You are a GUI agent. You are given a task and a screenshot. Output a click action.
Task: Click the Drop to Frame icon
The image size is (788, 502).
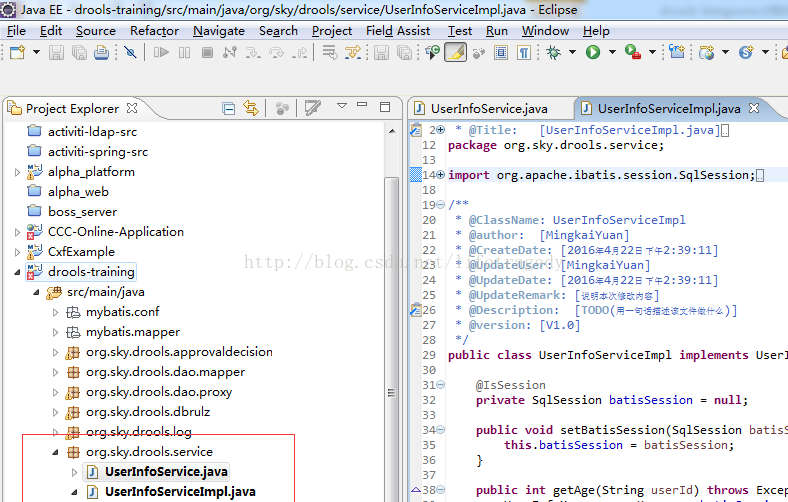click(330, 52)
